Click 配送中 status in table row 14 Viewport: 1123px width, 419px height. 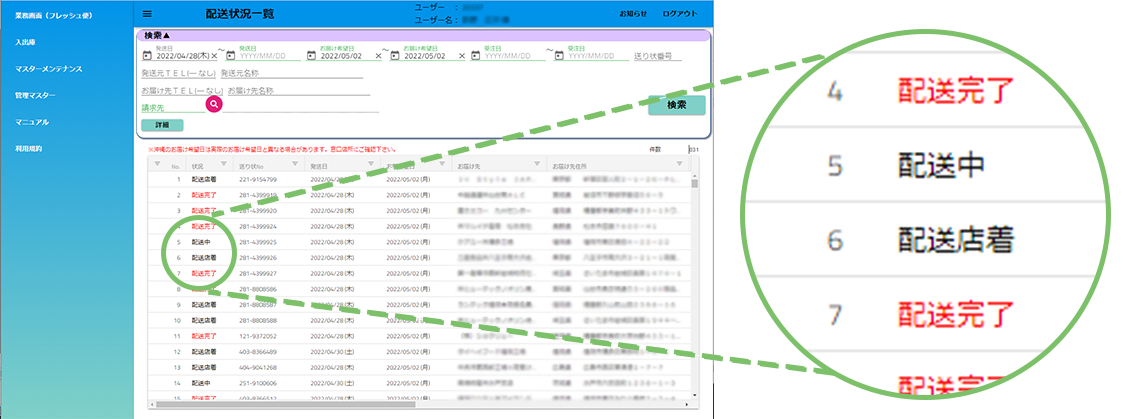click(201, 382)
